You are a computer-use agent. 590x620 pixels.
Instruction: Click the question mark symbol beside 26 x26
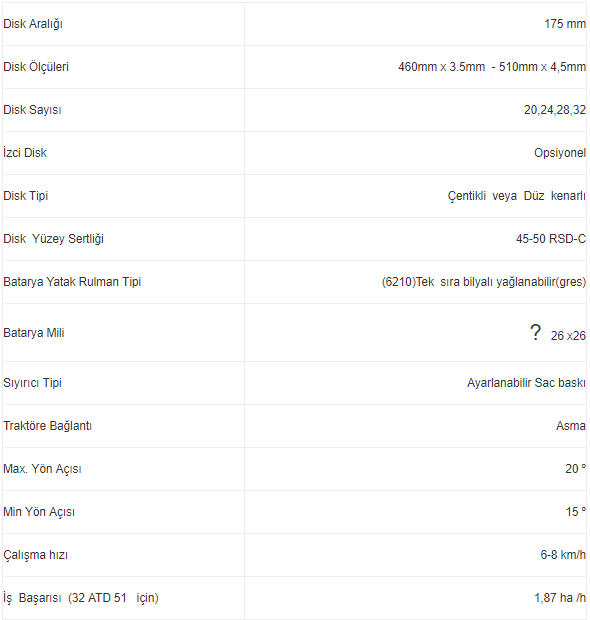[535, 333]
